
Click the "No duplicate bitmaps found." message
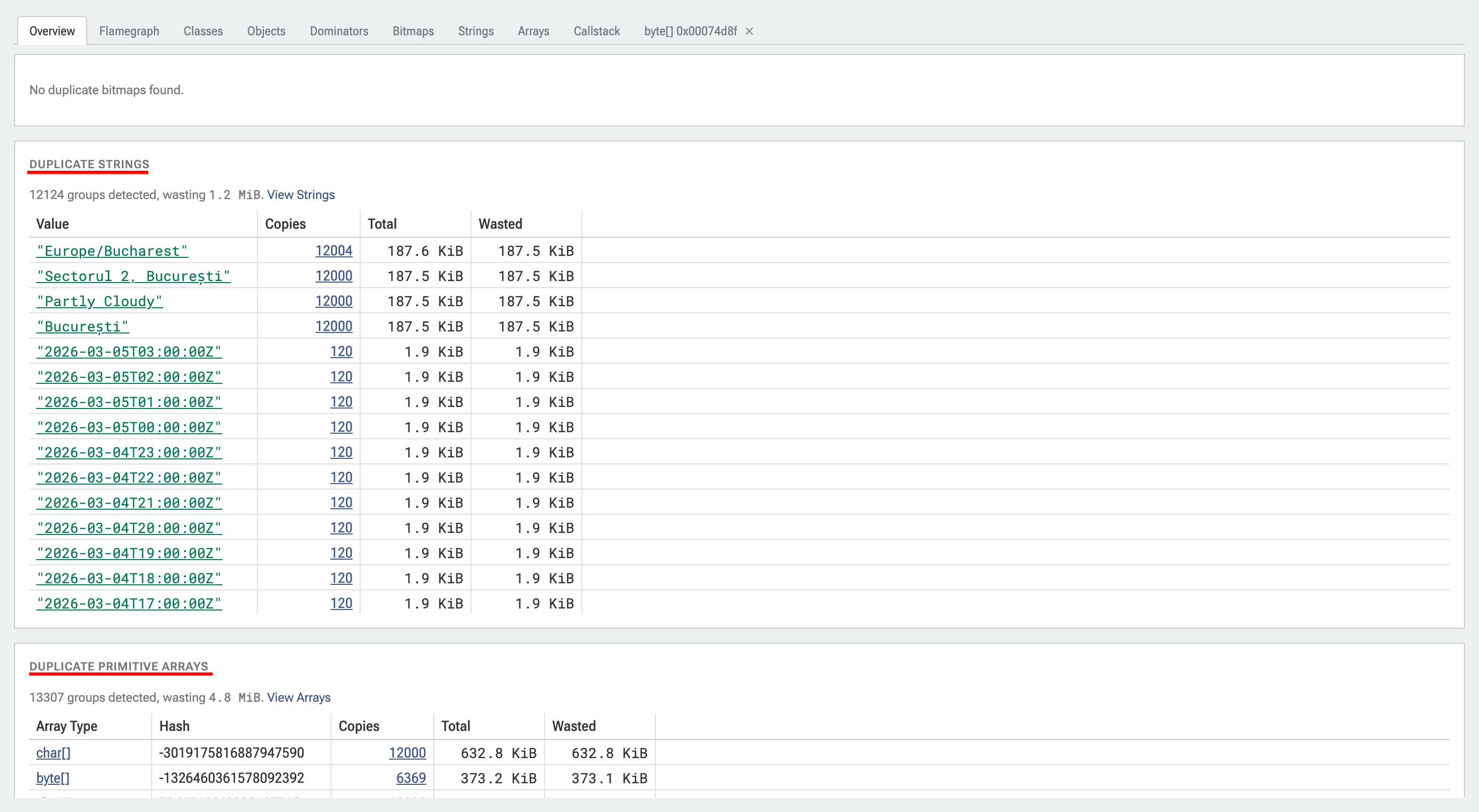(107, 90)
